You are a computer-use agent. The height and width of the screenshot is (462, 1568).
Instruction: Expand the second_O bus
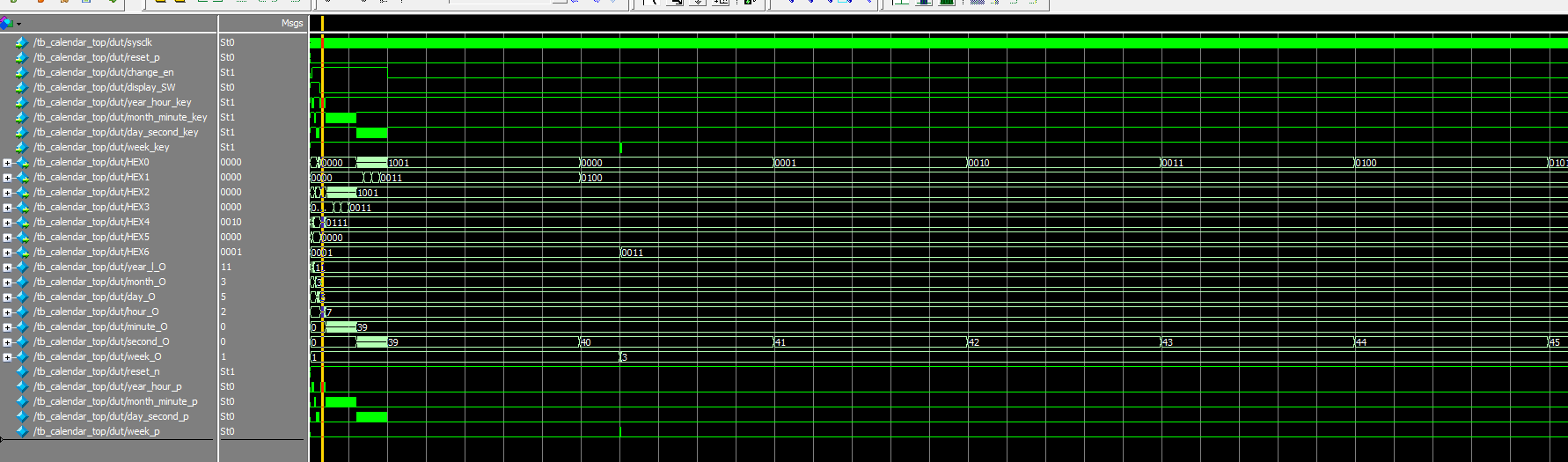coord(7,342)
